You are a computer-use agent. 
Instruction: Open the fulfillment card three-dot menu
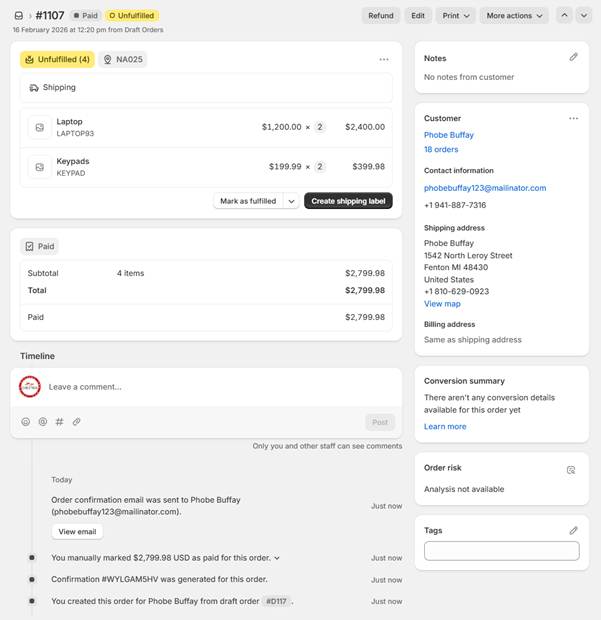click(384, 60)
